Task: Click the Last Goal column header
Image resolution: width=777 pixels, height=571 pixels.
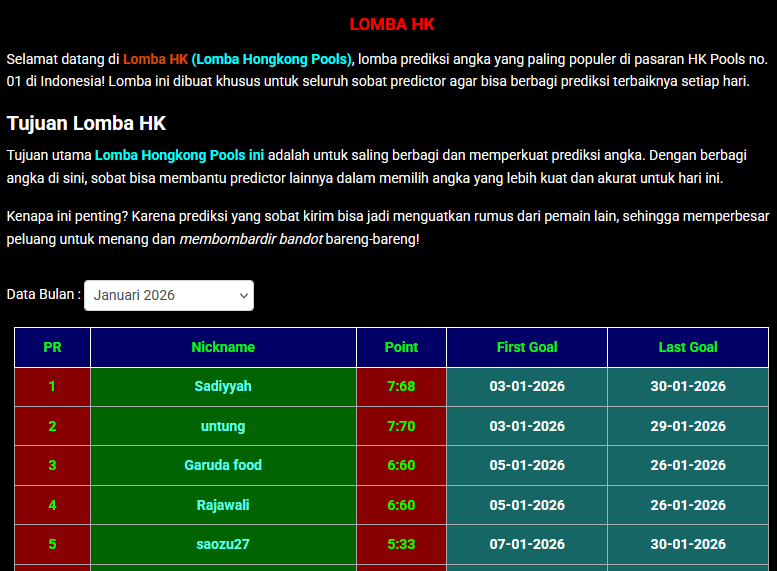Action: tap(688, 347)
